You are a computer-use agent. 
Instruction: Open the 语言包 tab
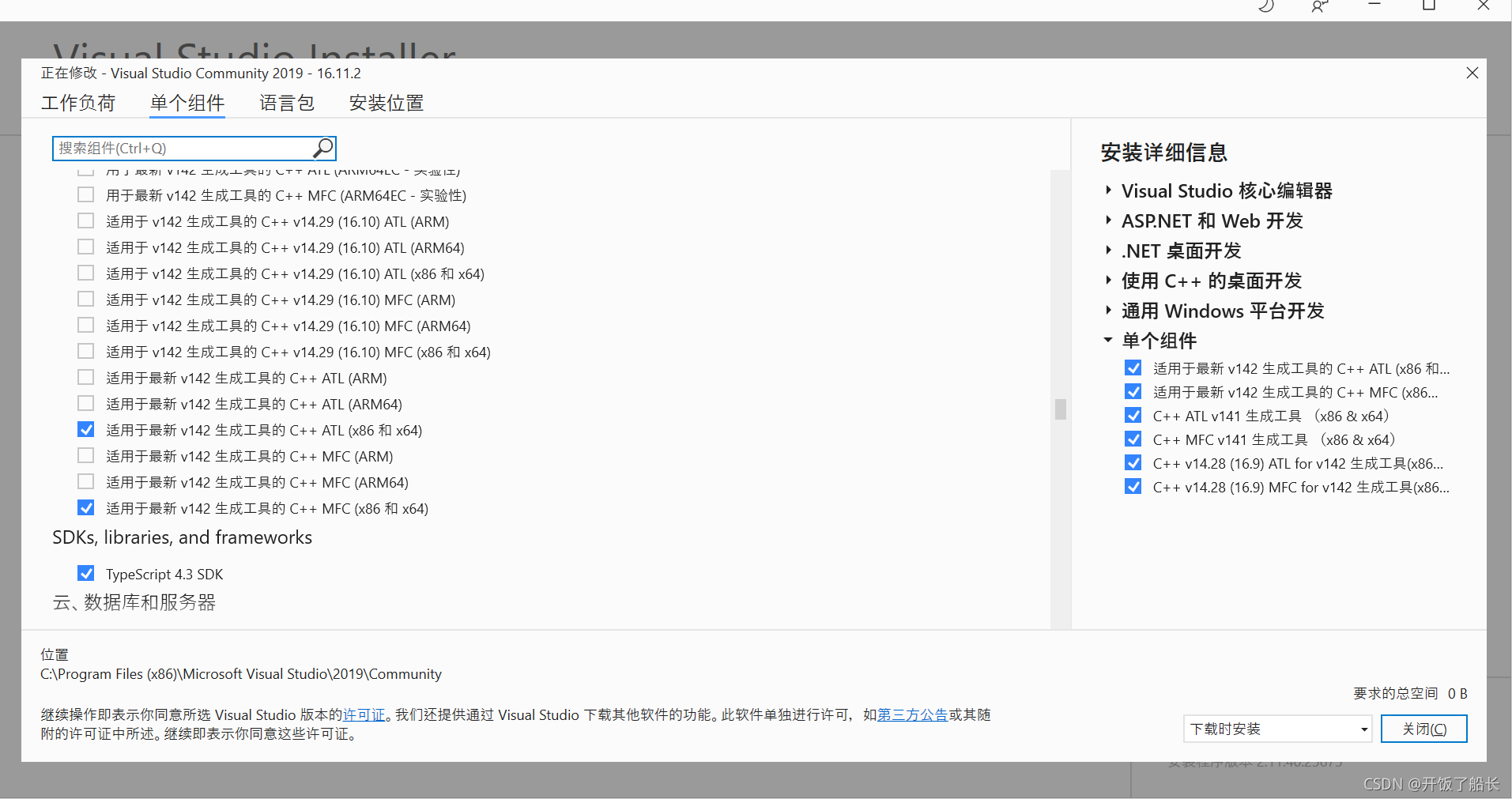287,103
